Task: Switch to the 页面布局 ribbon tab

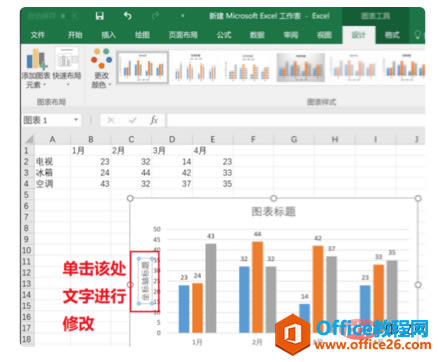Action: pos(183,35)
